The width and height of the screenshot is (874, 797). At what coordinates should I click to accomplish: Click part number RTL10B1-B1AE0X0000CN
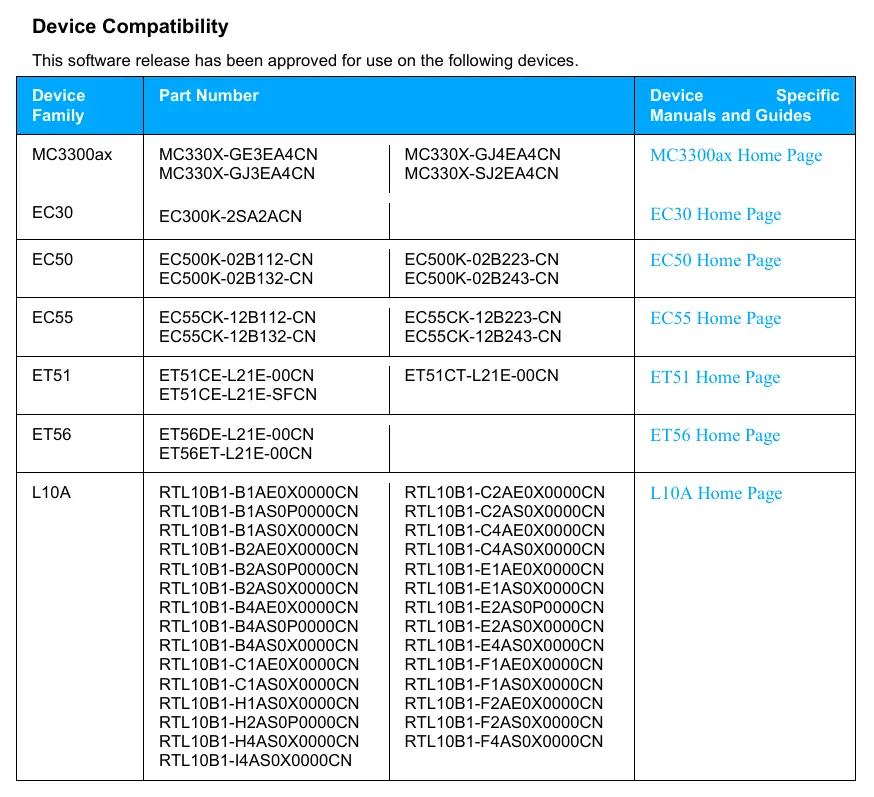point(259,492)
